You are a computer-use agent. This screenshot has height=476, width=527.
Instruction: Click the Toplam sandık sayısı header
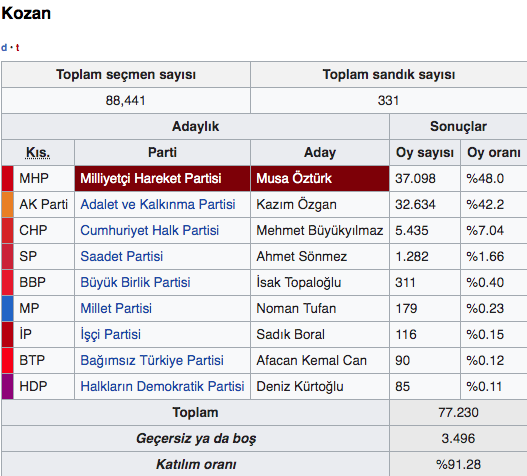coord(389,75)
